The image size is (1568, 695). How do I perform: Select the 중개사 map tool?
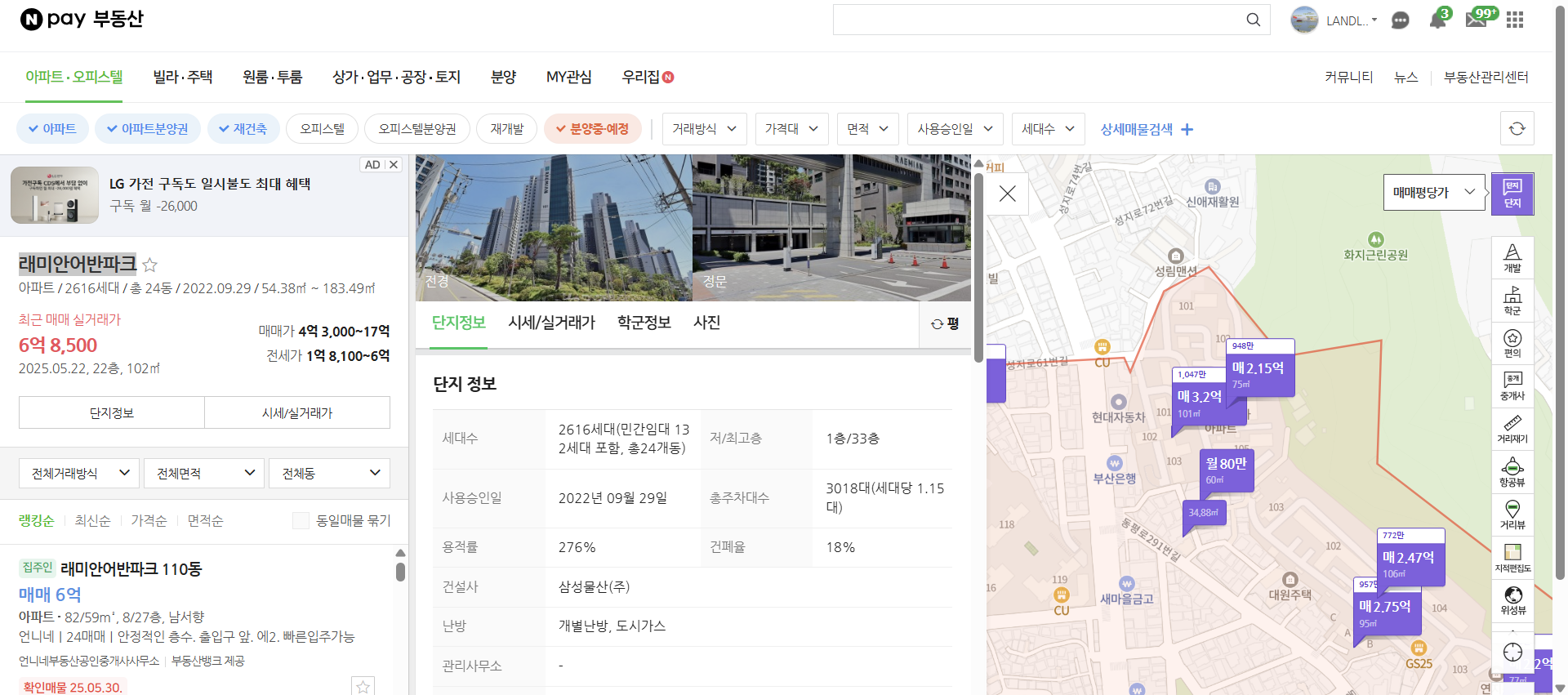tap(1512, 386)
